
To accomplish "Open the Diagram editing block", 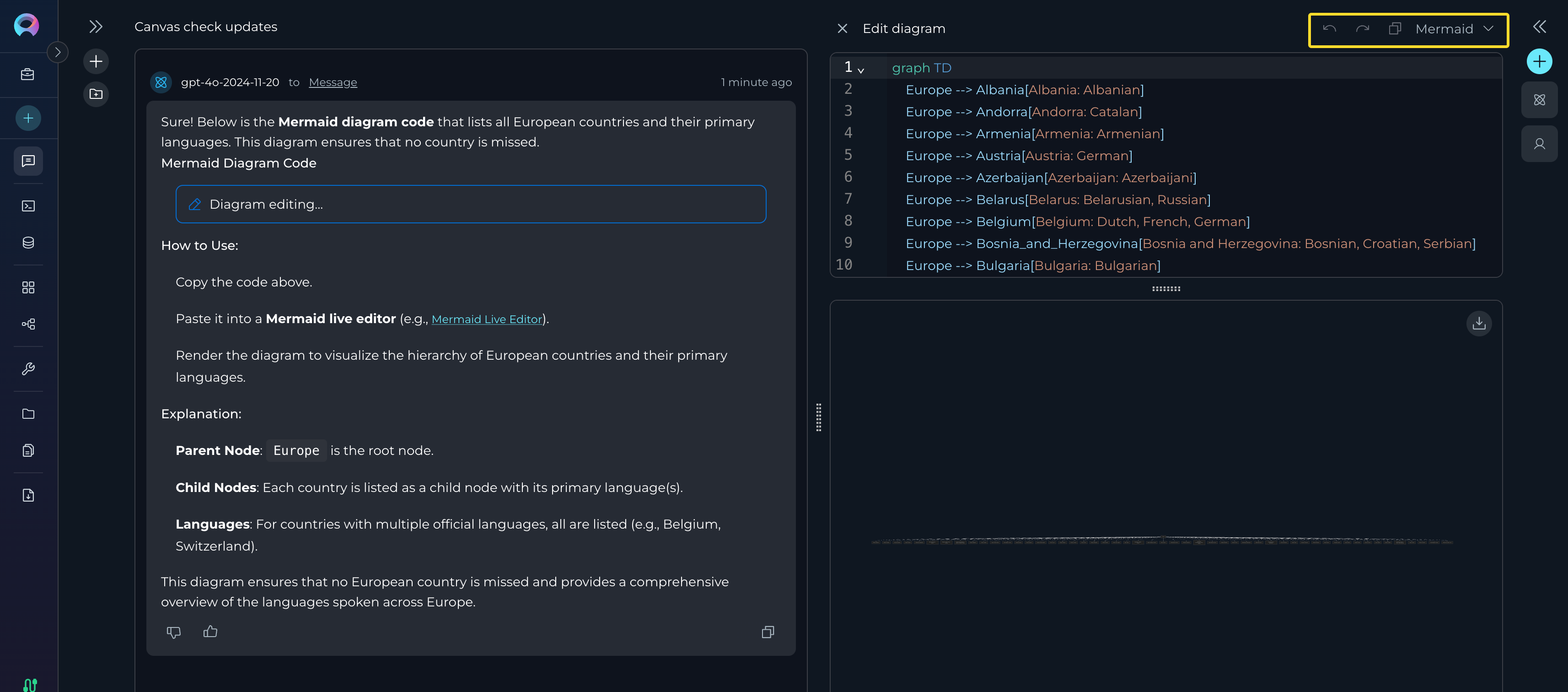I will tap(471, 204).
